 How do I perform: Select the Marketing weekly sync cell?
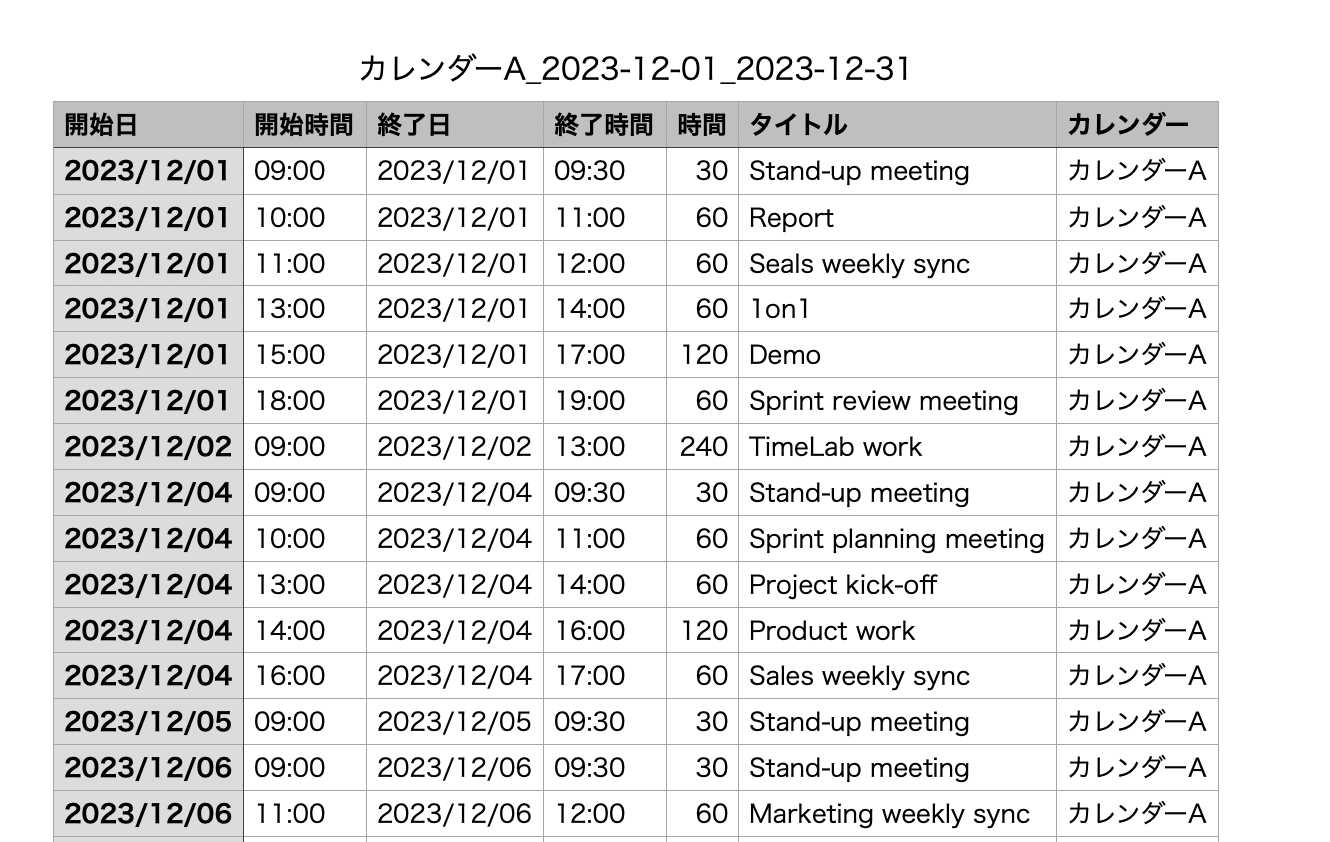(897, 814)
